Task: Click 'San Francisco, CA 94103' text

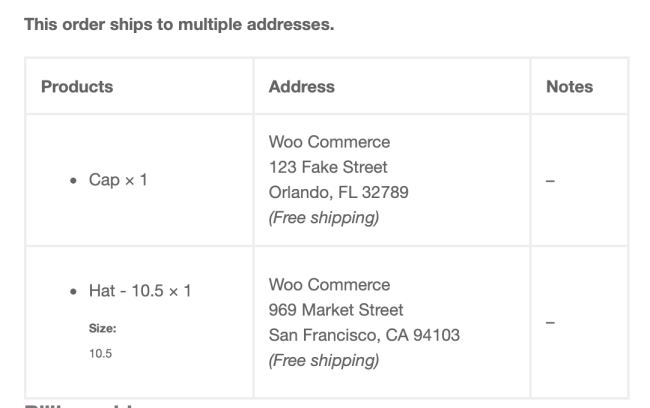Action: tap(364, 335)
